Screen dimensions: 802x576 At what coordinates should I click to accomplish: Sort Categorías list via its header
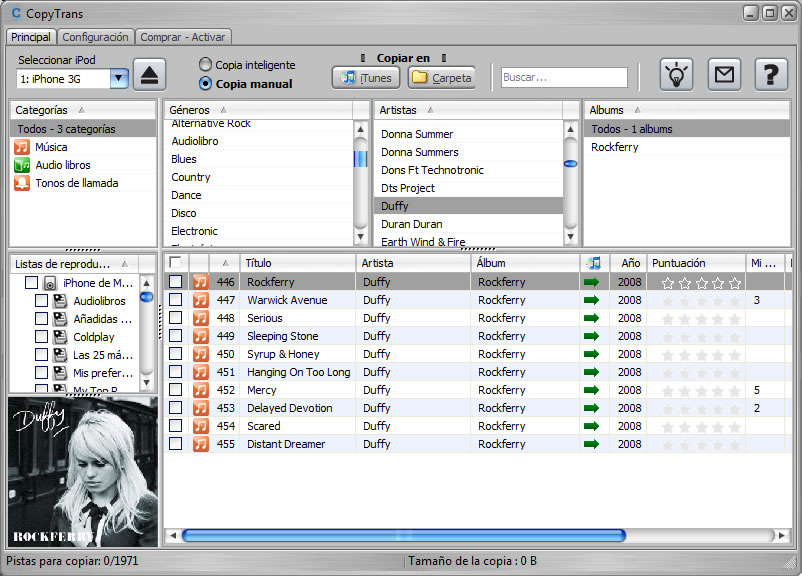pos(83,110)
